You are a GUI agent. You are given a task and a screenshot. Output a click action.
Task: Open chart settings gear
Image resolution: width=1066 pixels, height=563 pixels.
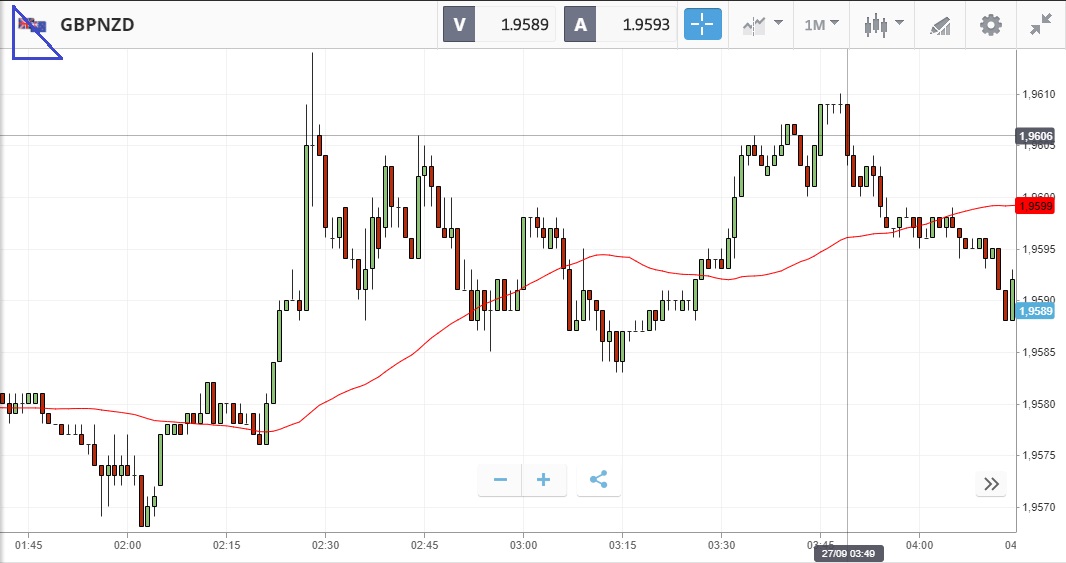(990, 25)
